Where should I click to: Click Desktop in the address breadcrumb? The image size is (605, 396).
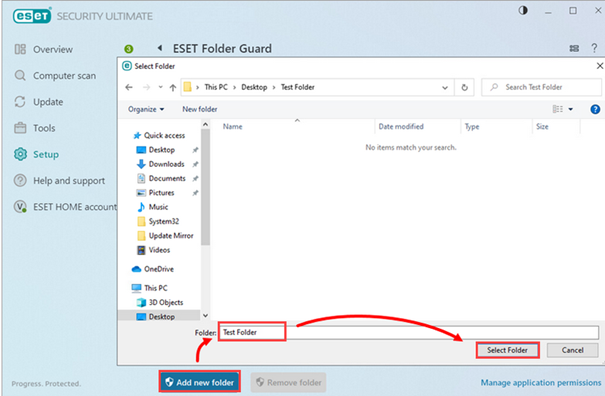pyautogui.click(x=254, y=87)
